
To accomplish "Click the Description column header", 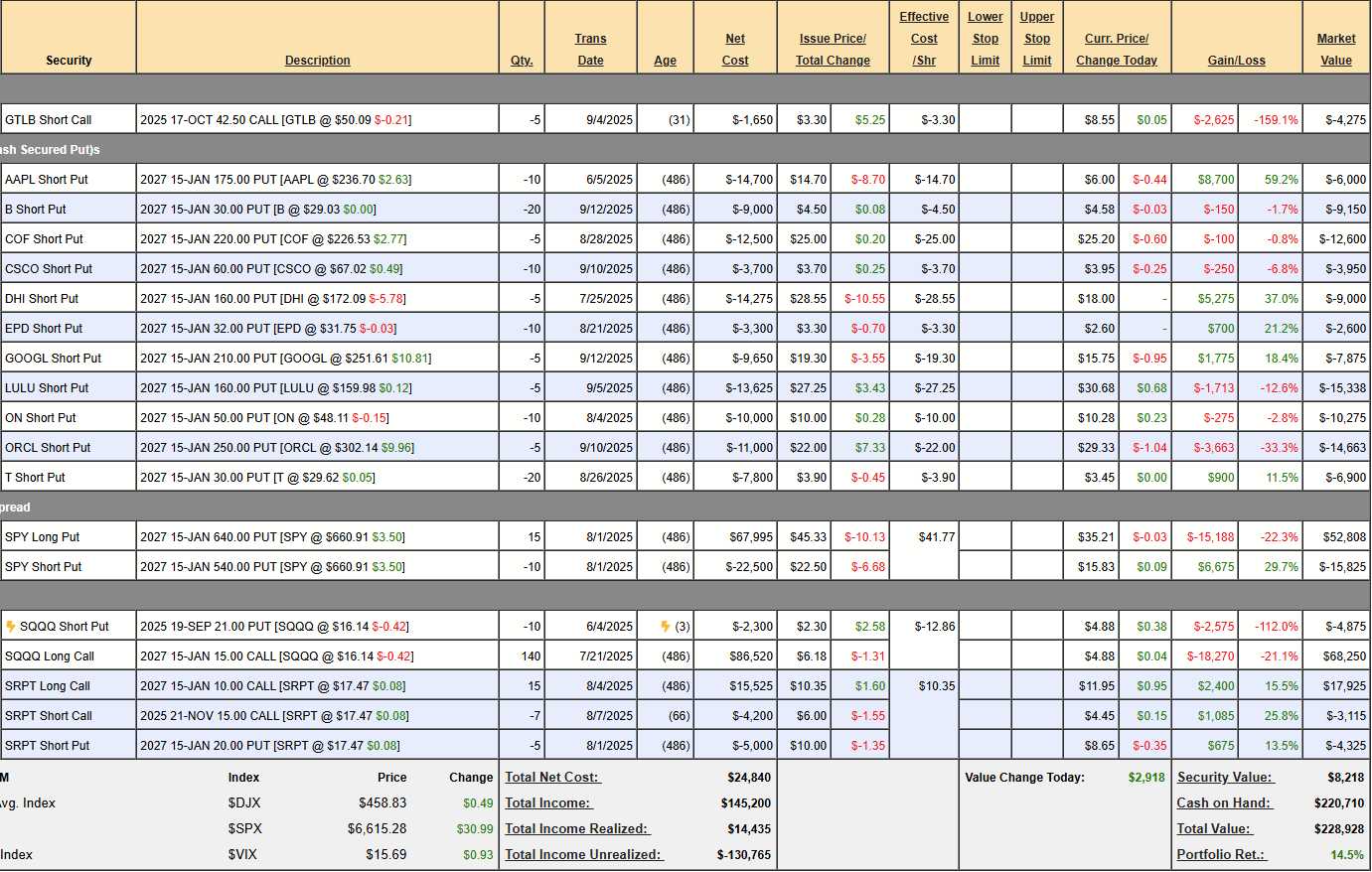I will point(317,61).
